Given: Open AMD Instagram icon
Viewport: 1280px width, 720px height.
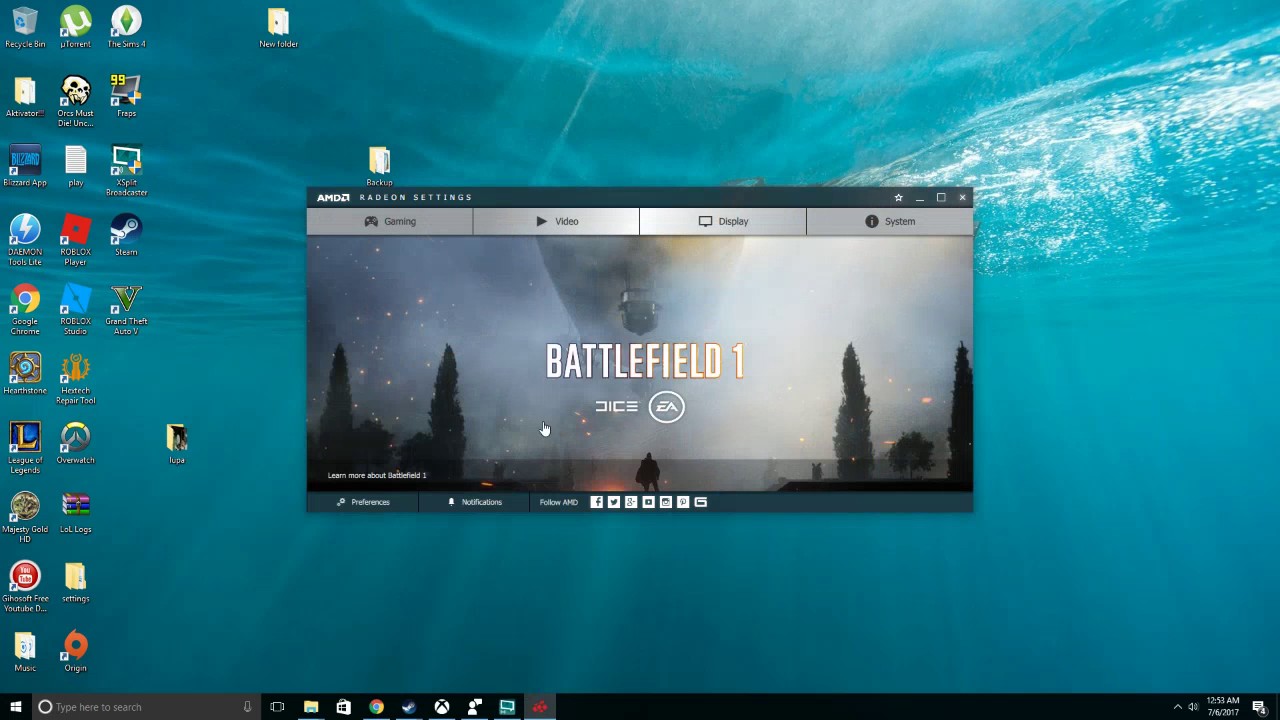Looking at the screenshot, I should pos(666,502).
